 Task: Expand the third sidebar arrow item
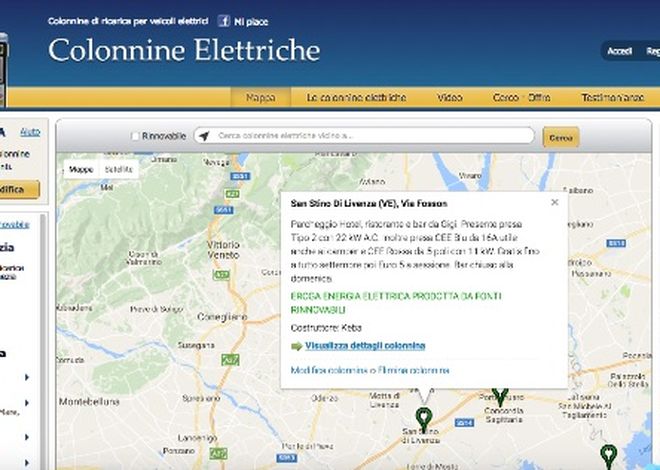tap(27, 437)
